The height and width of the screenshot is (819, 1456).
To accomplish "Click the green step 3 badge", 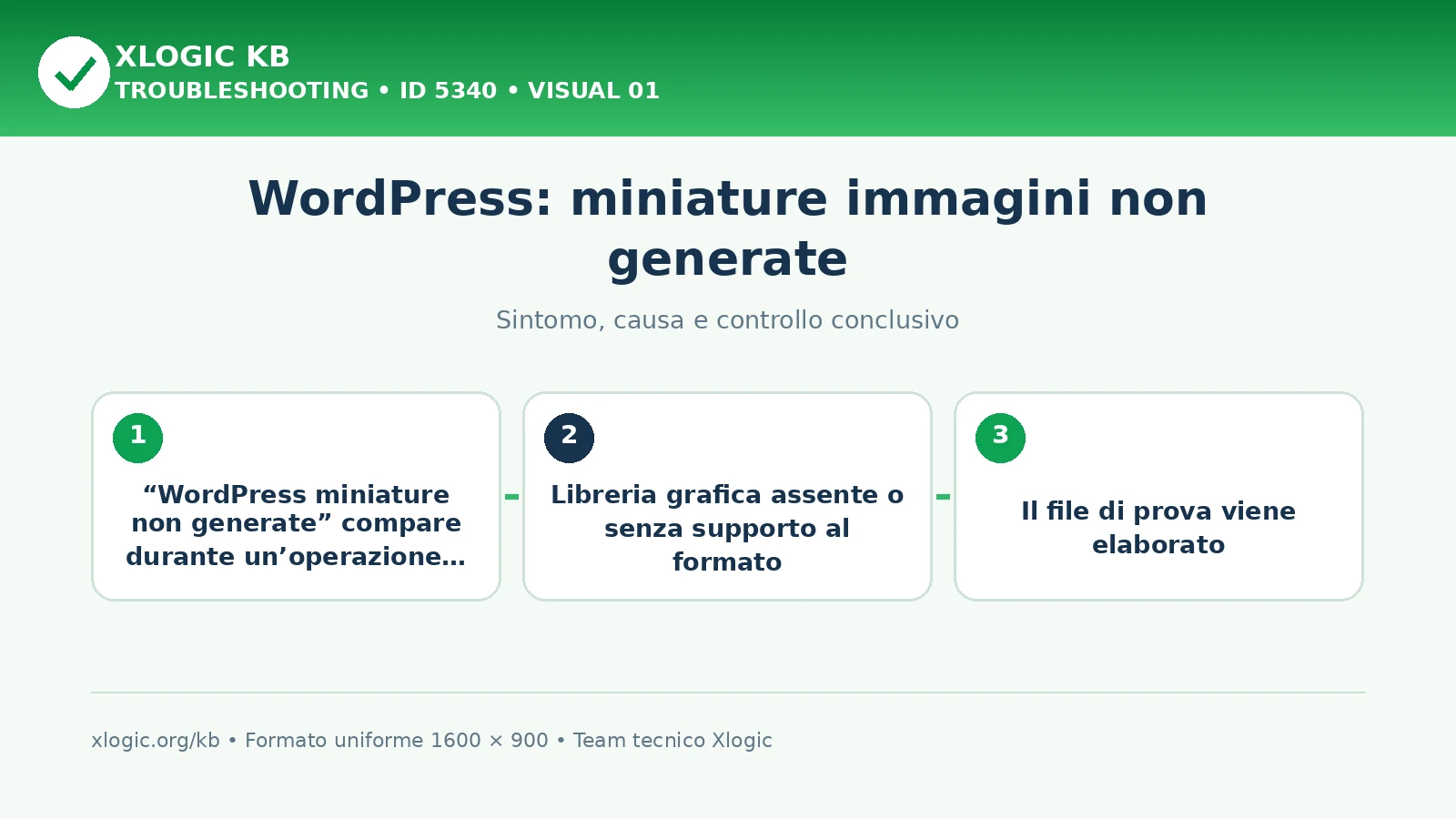I will click(1000, 438).
